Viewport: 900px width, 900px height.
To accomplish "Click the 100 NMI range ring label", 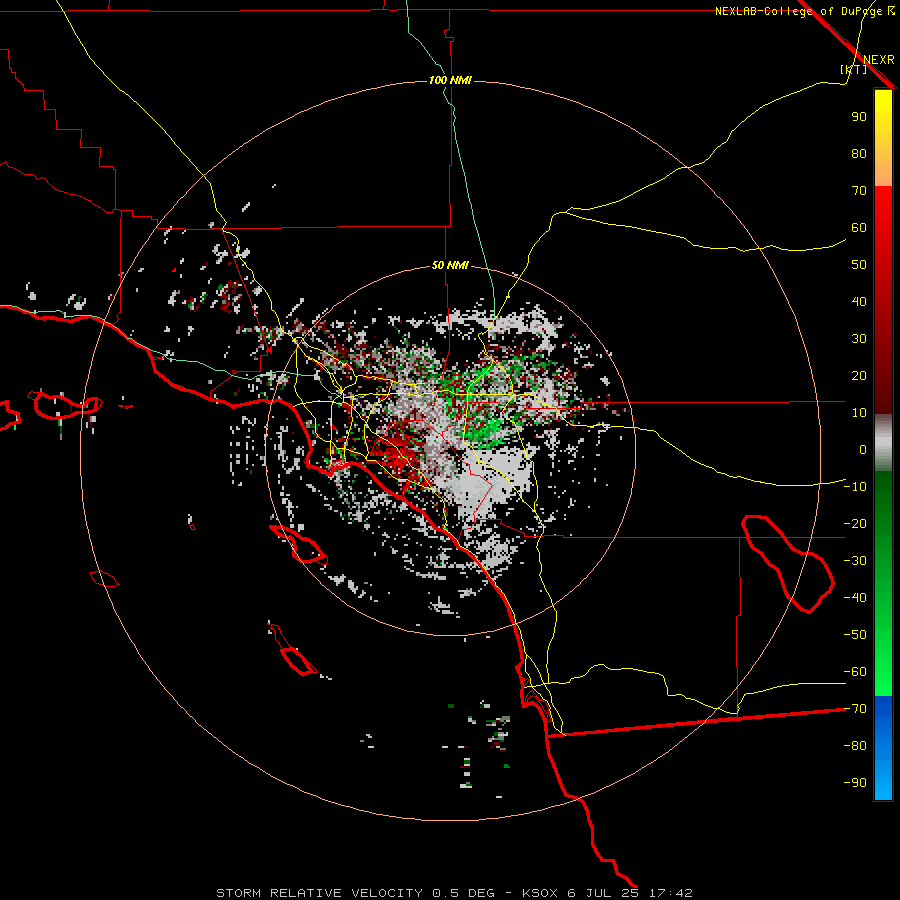I will [x=450, y=80].
